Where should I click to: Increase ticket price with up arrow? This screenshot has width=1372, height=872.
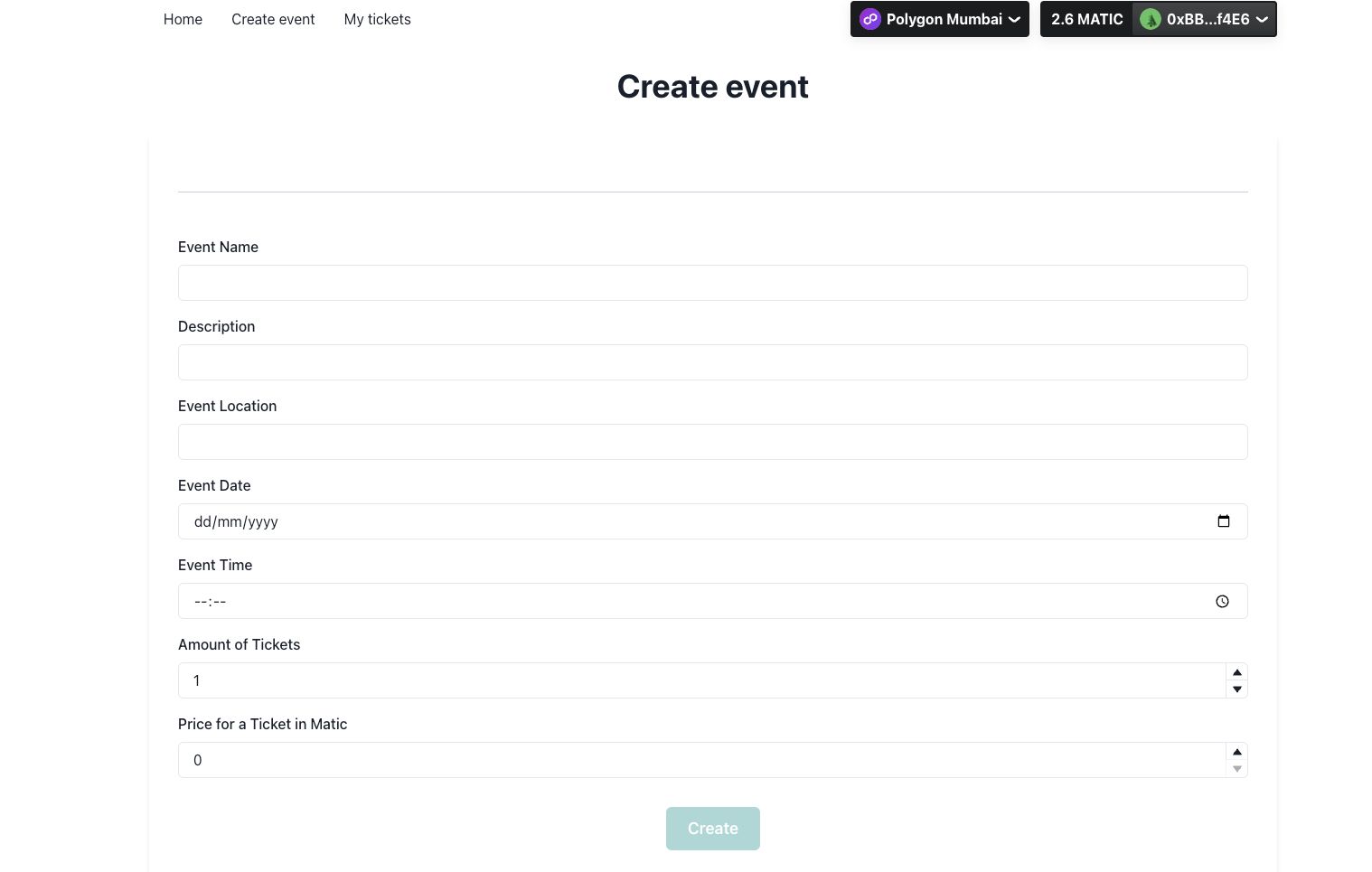[1236, 752]
